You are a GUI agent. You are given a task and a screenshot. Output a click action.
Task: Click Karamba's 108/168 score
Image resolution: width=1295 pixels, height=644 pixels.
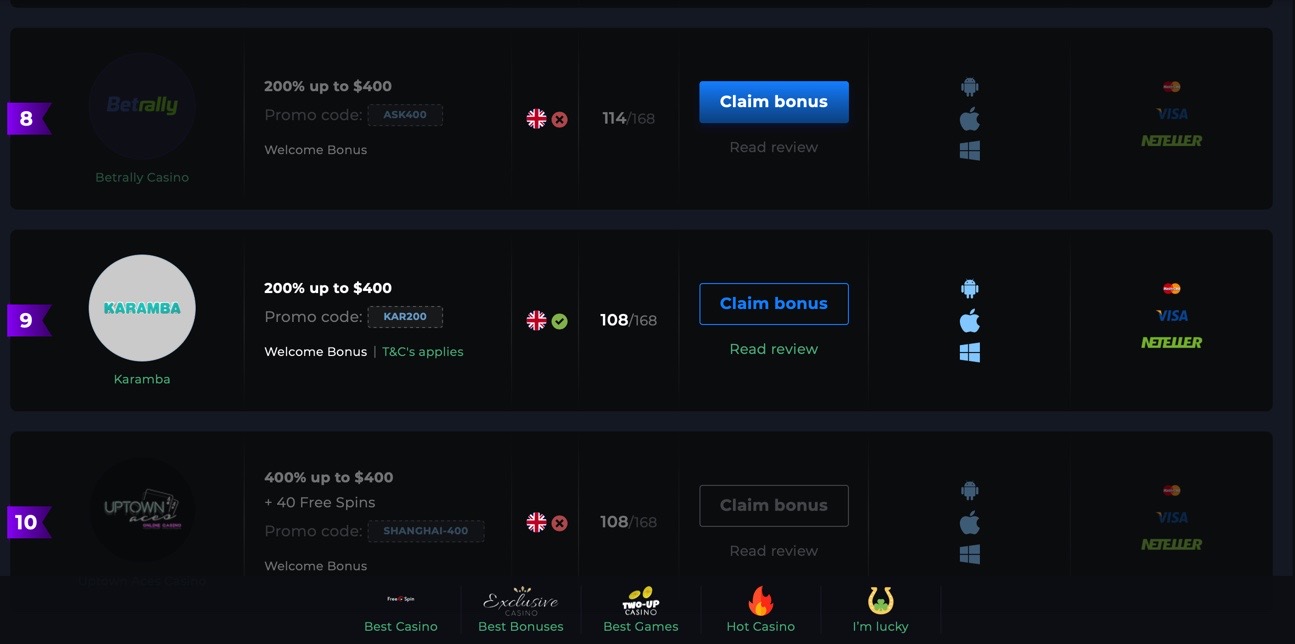click(x=628, y=321)
